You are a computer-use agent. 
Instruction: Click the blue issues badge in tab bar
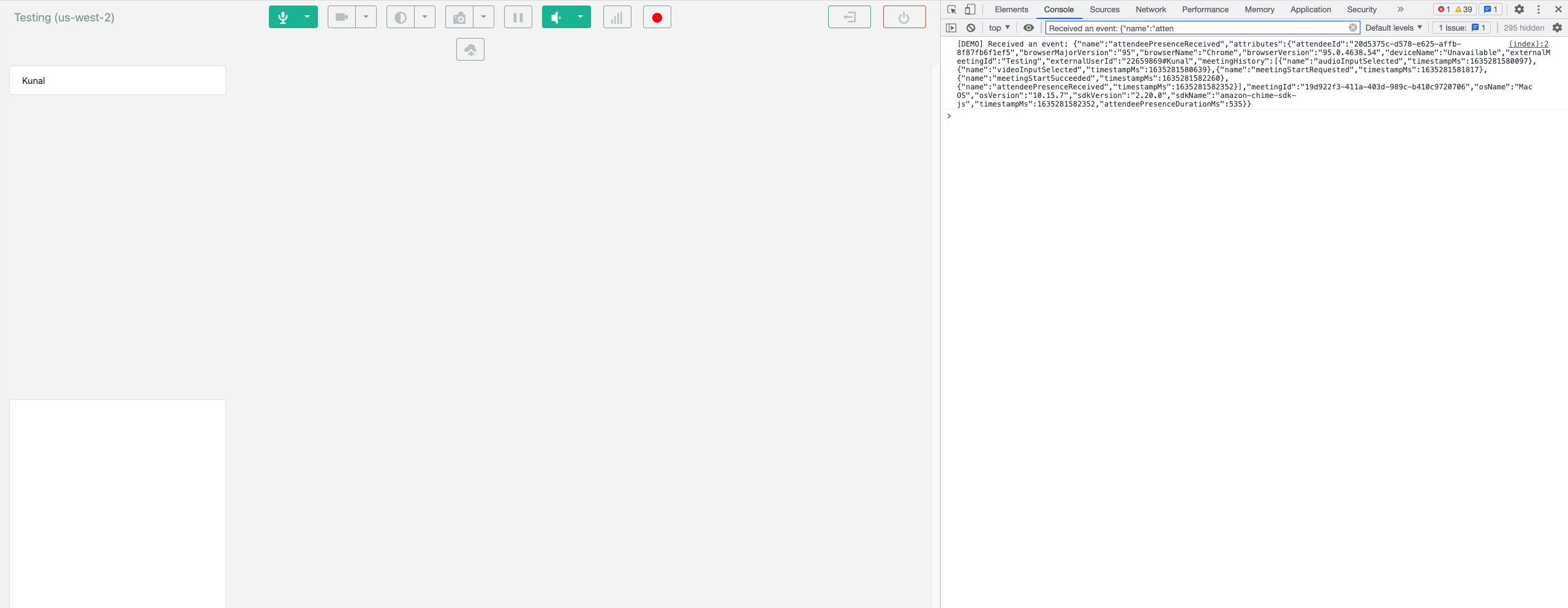click(x=1490, y=9)
